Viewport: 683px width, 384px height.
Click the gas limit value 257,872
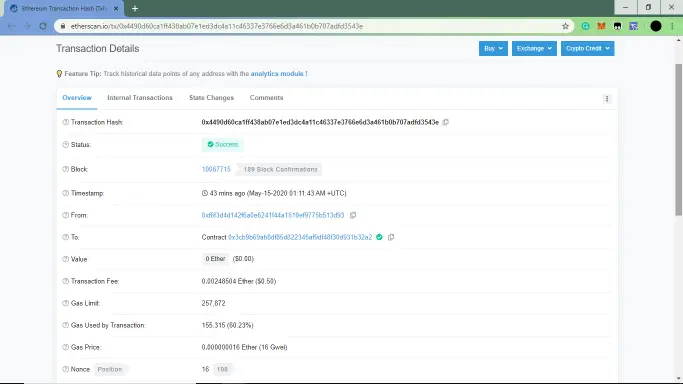click(x=213, y=303)
